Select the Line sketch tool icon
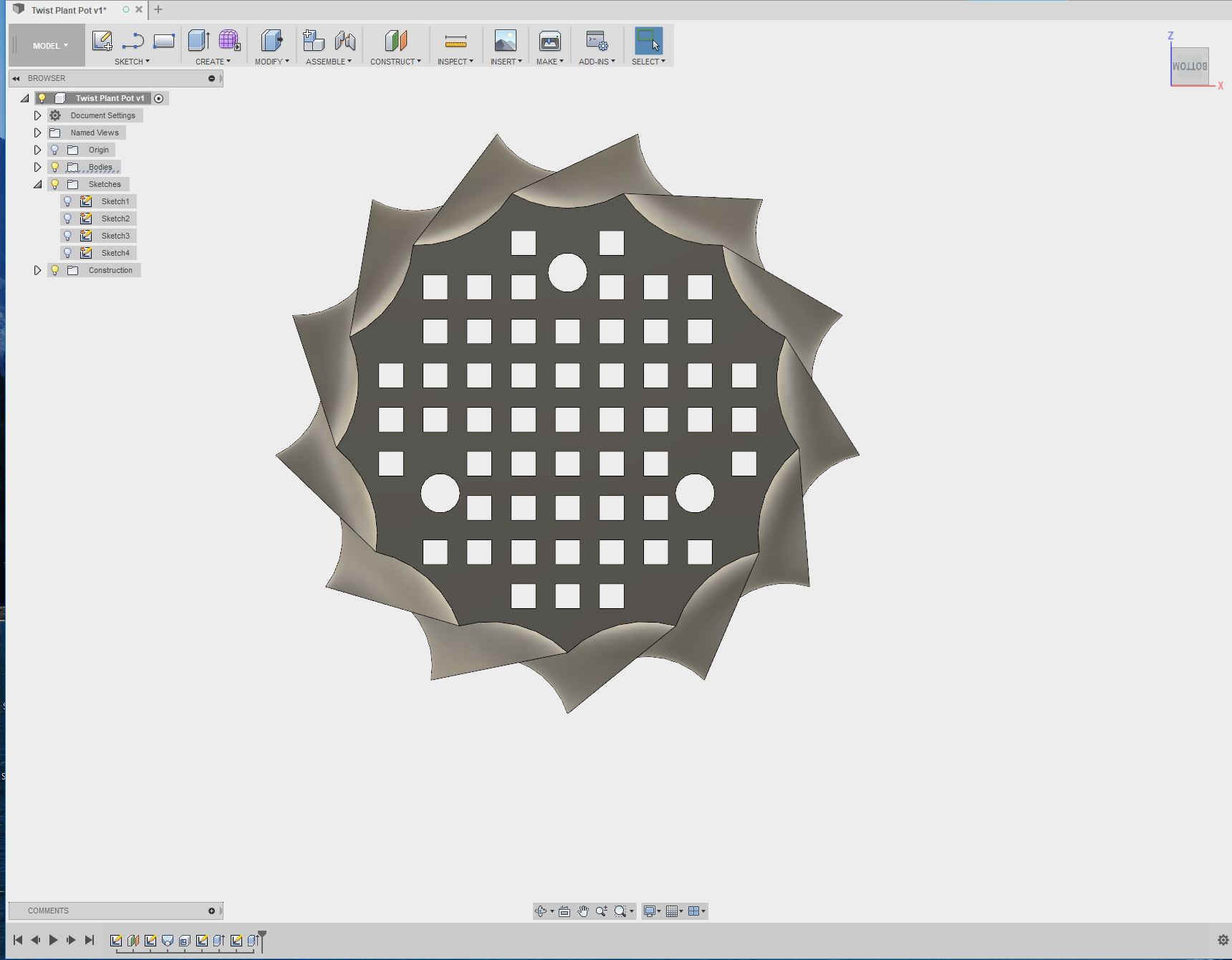 (x=133, y=41)
